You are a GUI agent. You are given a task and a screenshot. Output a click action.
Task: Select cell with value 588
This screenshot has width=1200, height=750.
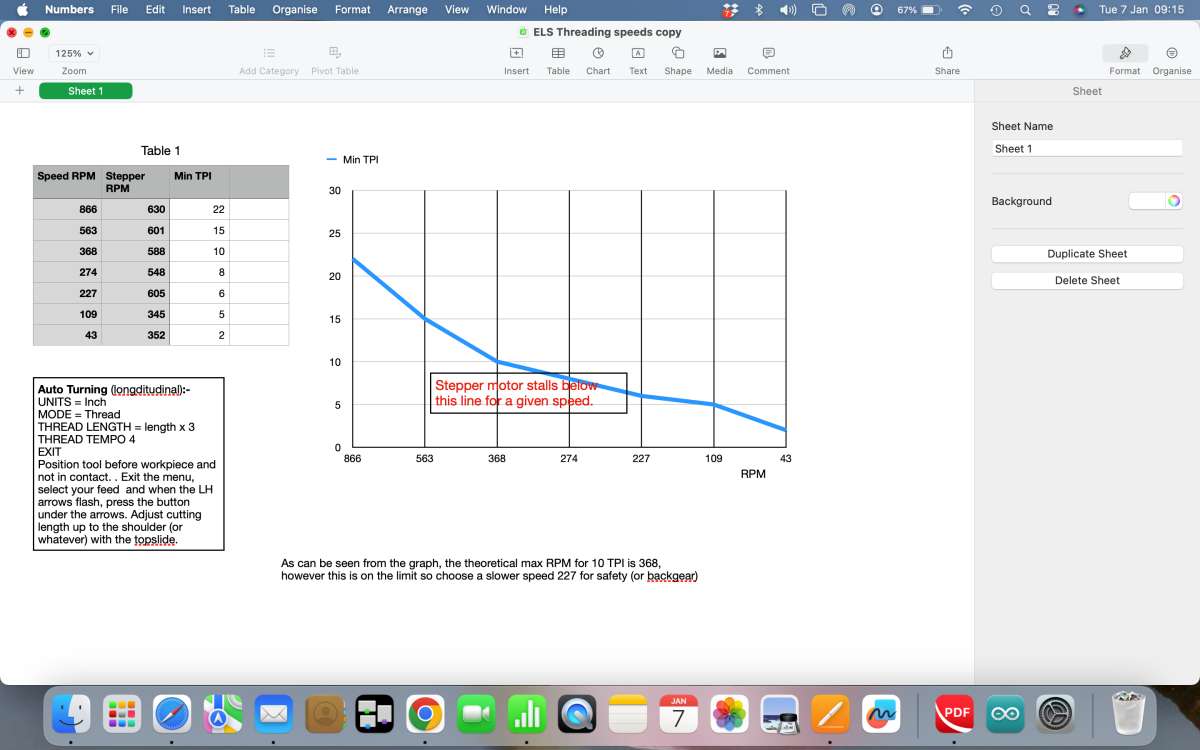[x=135, y=251]
